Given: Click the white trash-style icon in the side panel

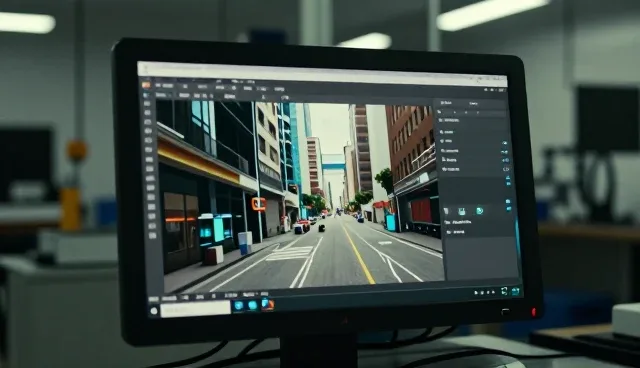Looking at the screenshot, I should coord(446,211).
